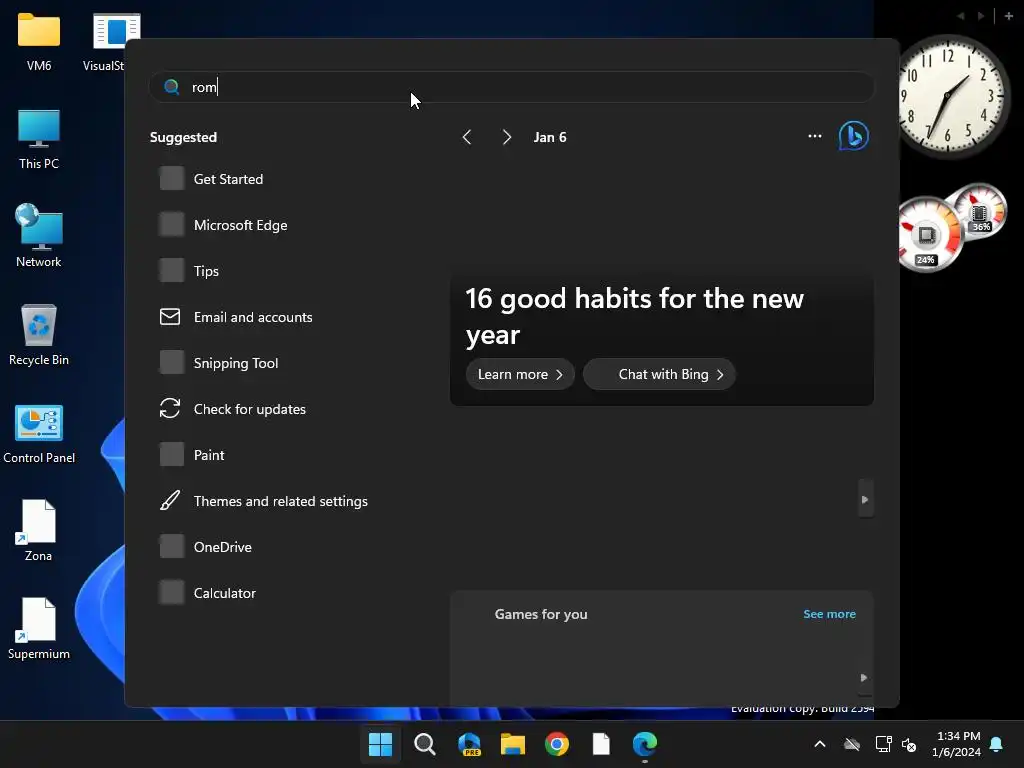Click the Suggested heading
The width and height of the screenshot is (1024, 768).
[x=184, y=137]
